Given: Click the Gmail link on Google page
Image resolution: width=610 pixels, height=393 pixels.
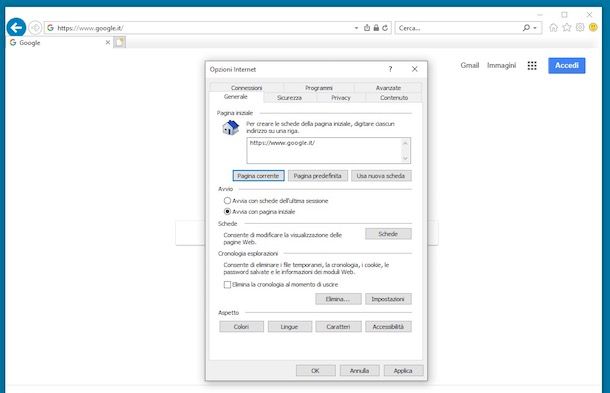Looking at the screenshot, I should (x=470, y=65).
